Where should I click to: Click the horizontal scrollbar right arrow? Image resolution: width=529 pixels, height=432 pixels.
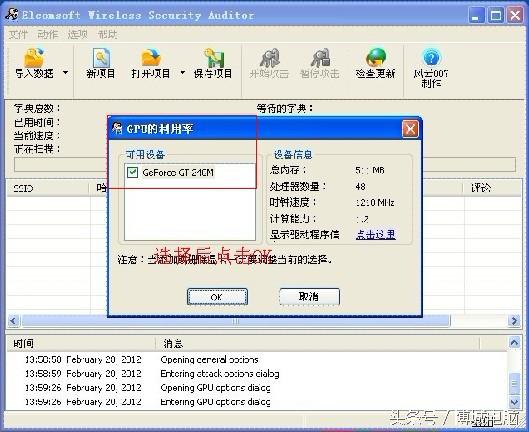click(x=514, y=320)
